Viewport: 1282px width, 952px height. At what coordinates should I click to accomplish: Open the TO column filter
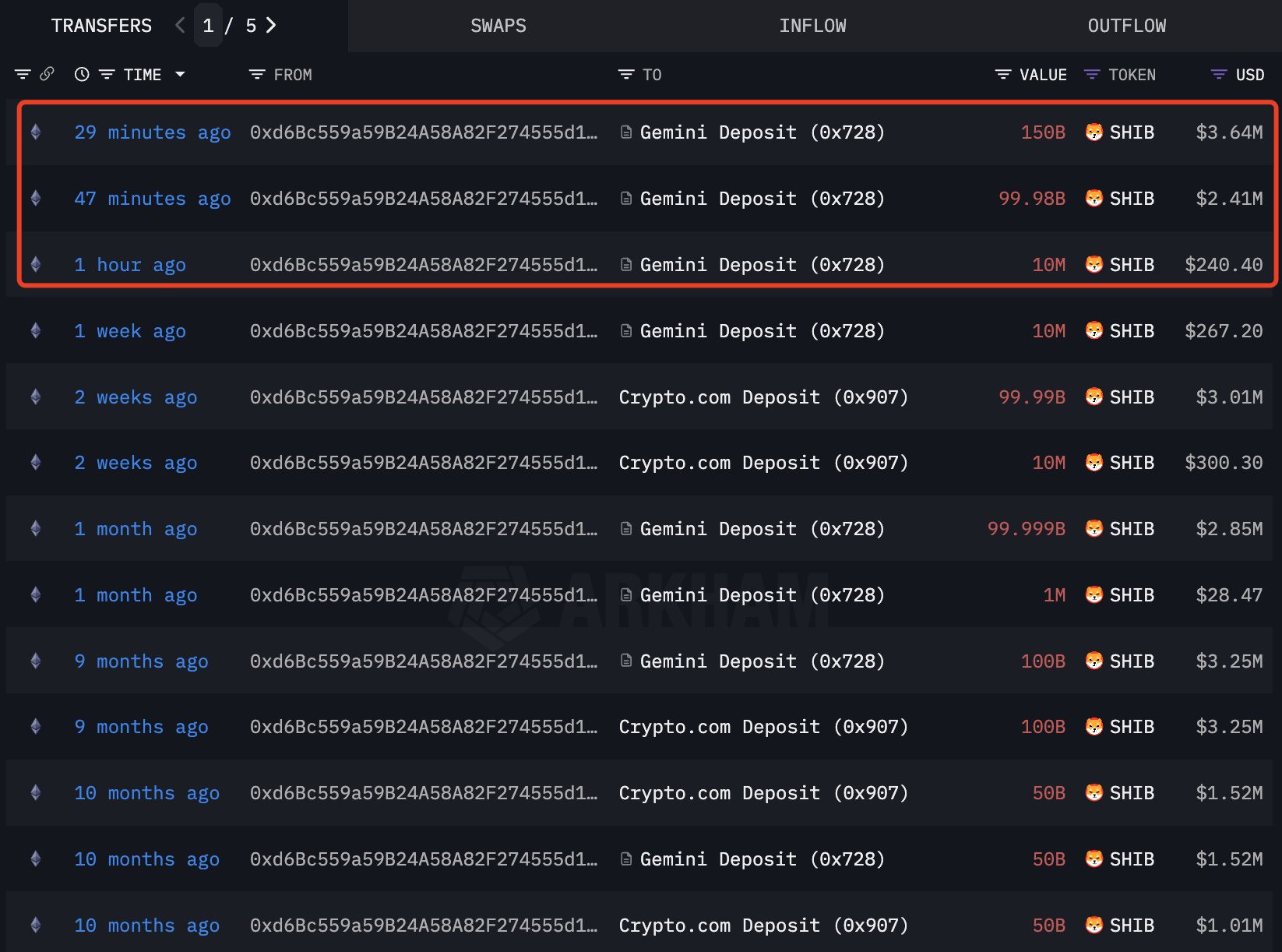pos(626,75)
